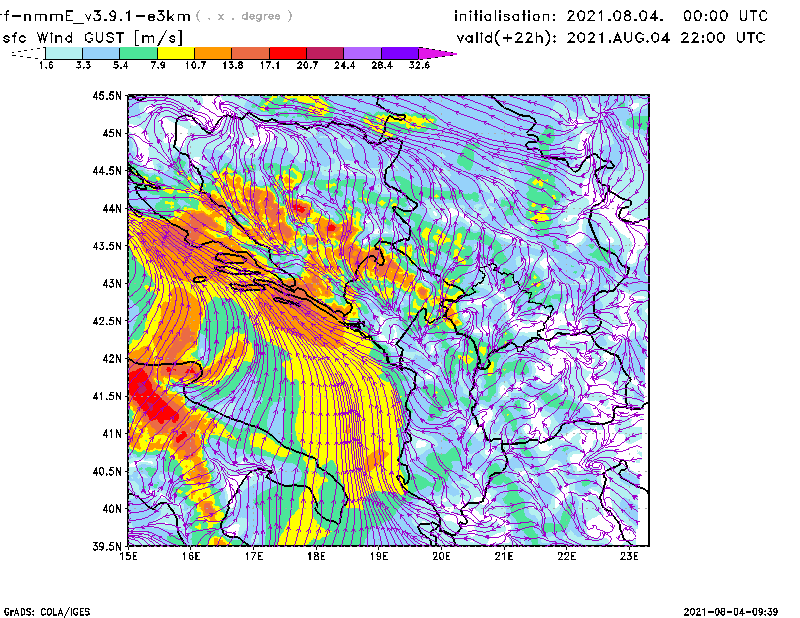Image resolution: width=800 pixels, height=618 pixels.
Task: Click the magenta arrow end of legend
Action: [x=437, y=53]
